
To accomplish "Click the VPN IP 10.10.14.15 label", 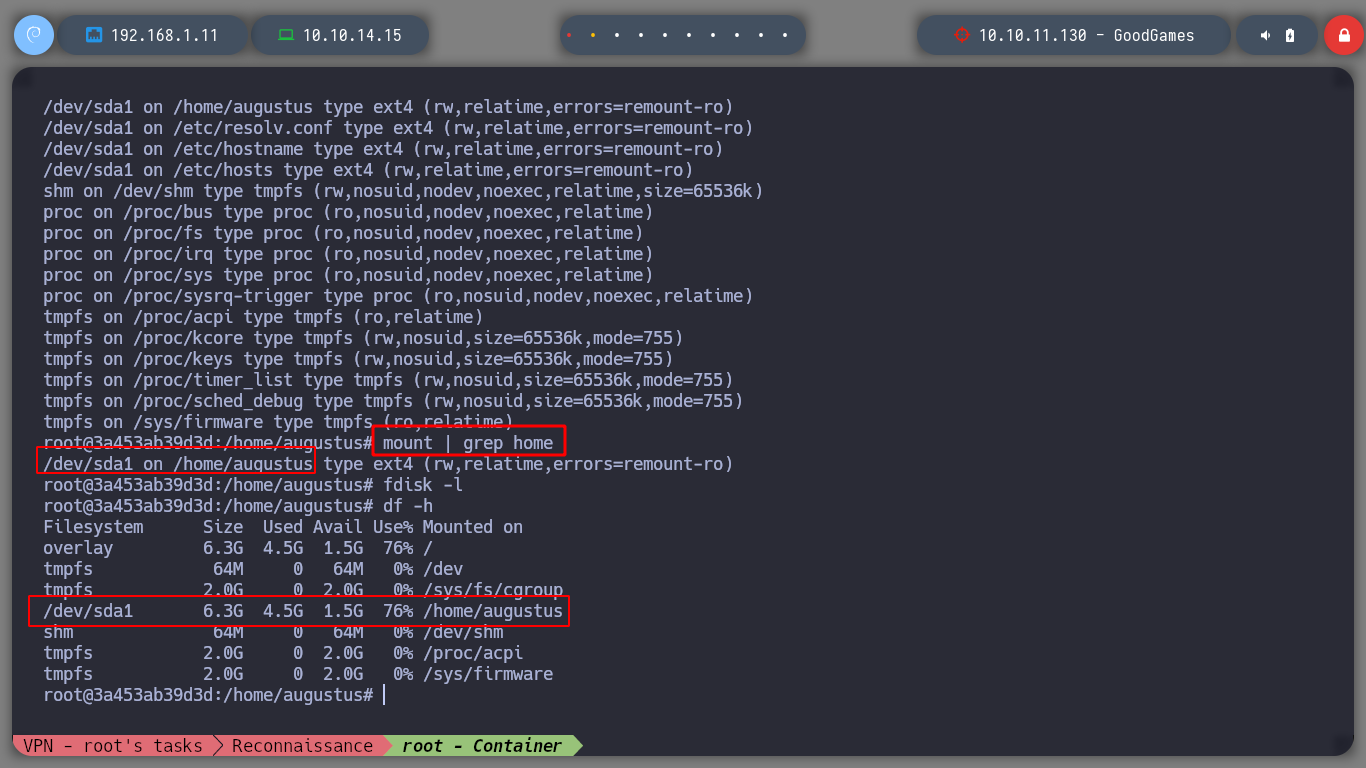I will pos(352,35).
